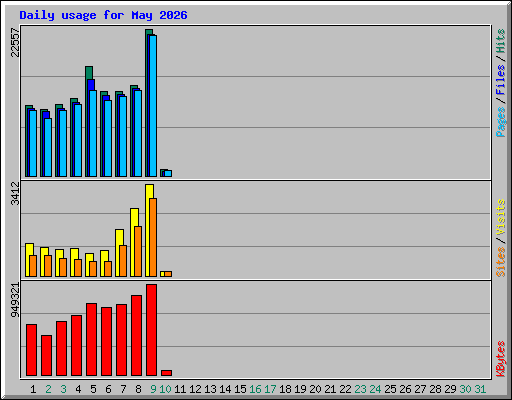Click day label 17 on the x-axis
Screen dimensions: 512x400
pyautogui.click(x=270, y=389)
